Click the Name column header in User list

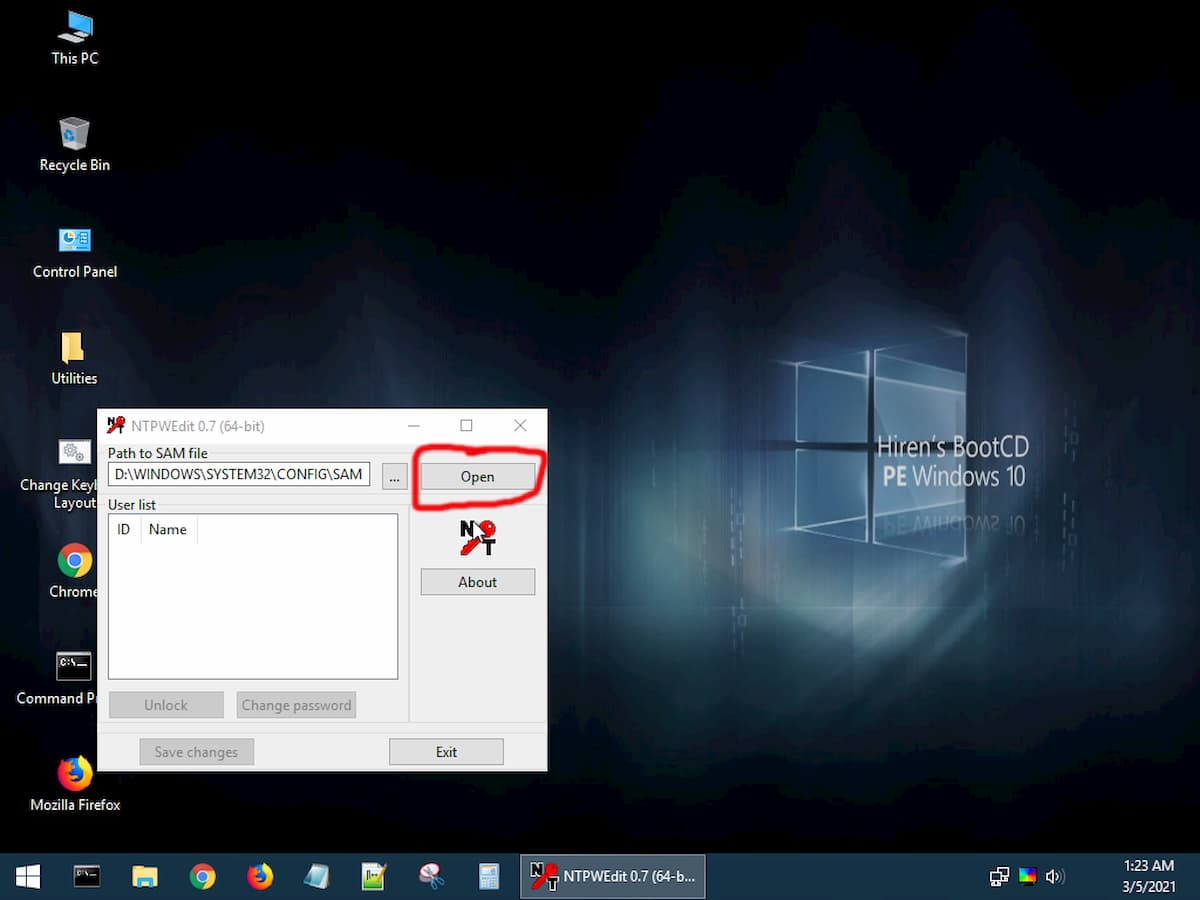pos(168,530)
